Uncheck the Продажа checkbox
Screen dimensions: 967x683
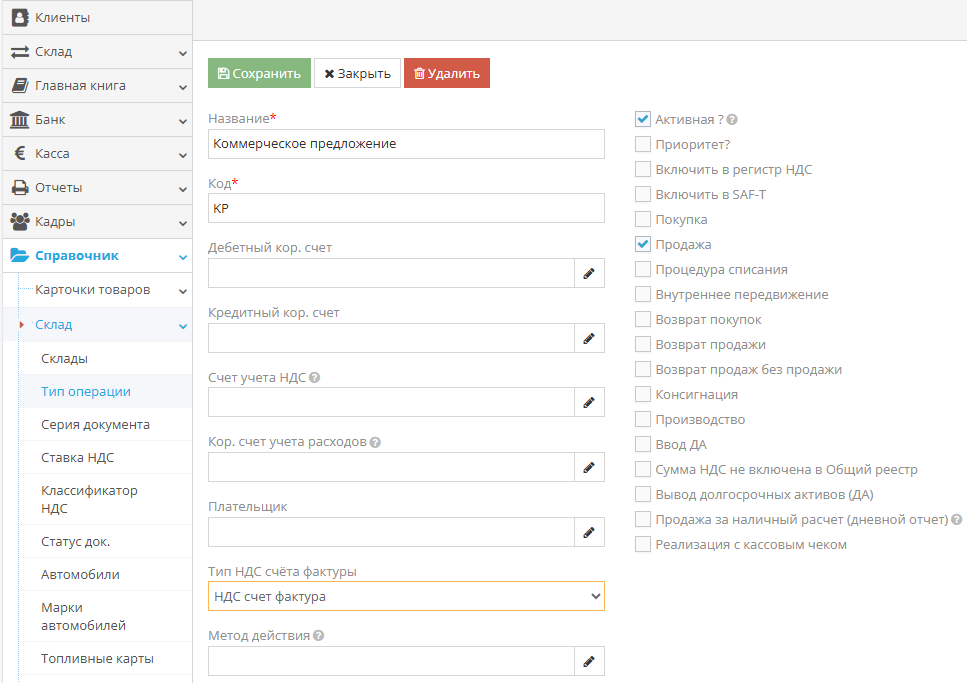(x=643, y=244)
